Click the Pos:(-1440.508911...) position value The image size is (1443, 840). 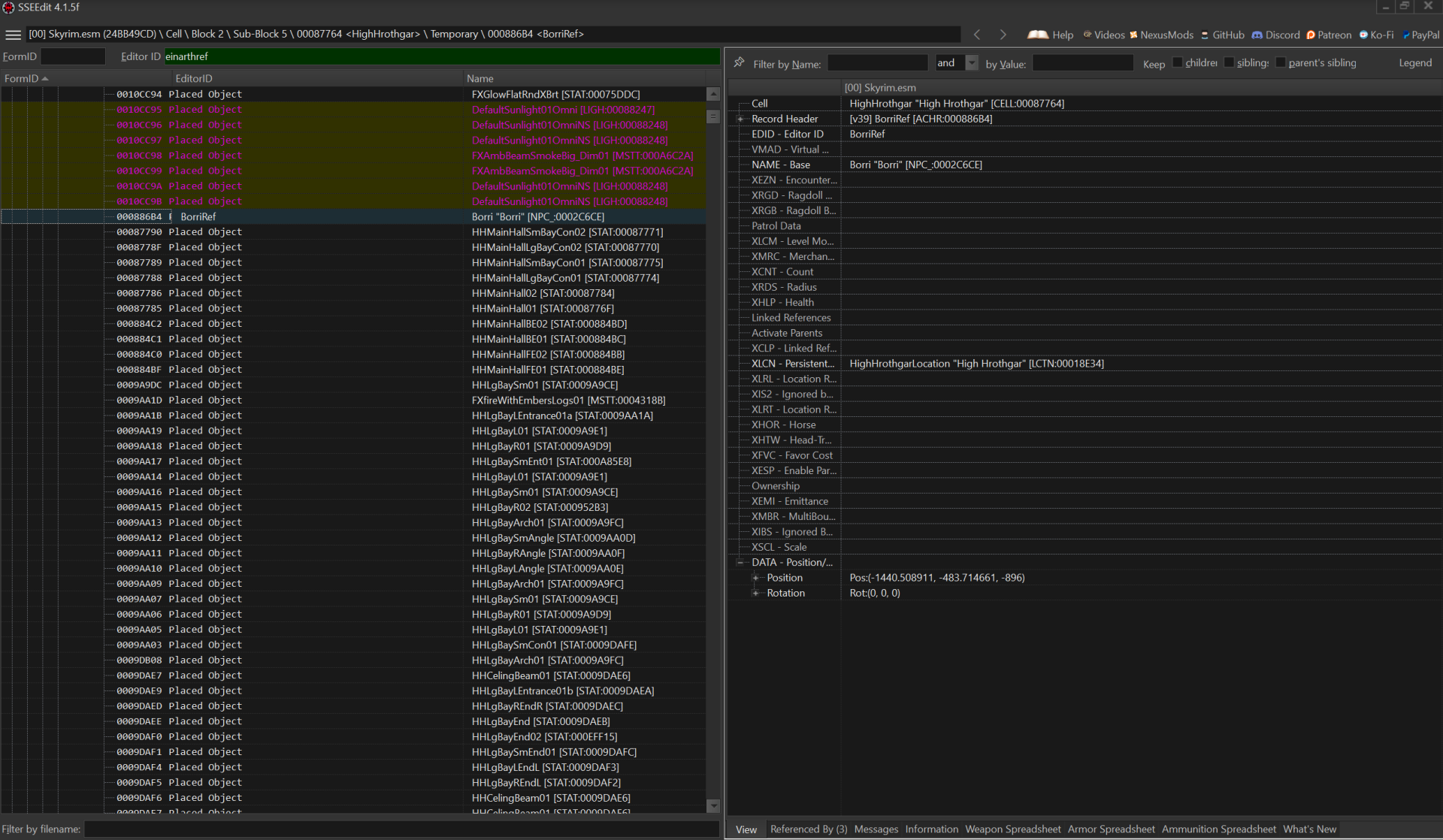click(936, 578)
